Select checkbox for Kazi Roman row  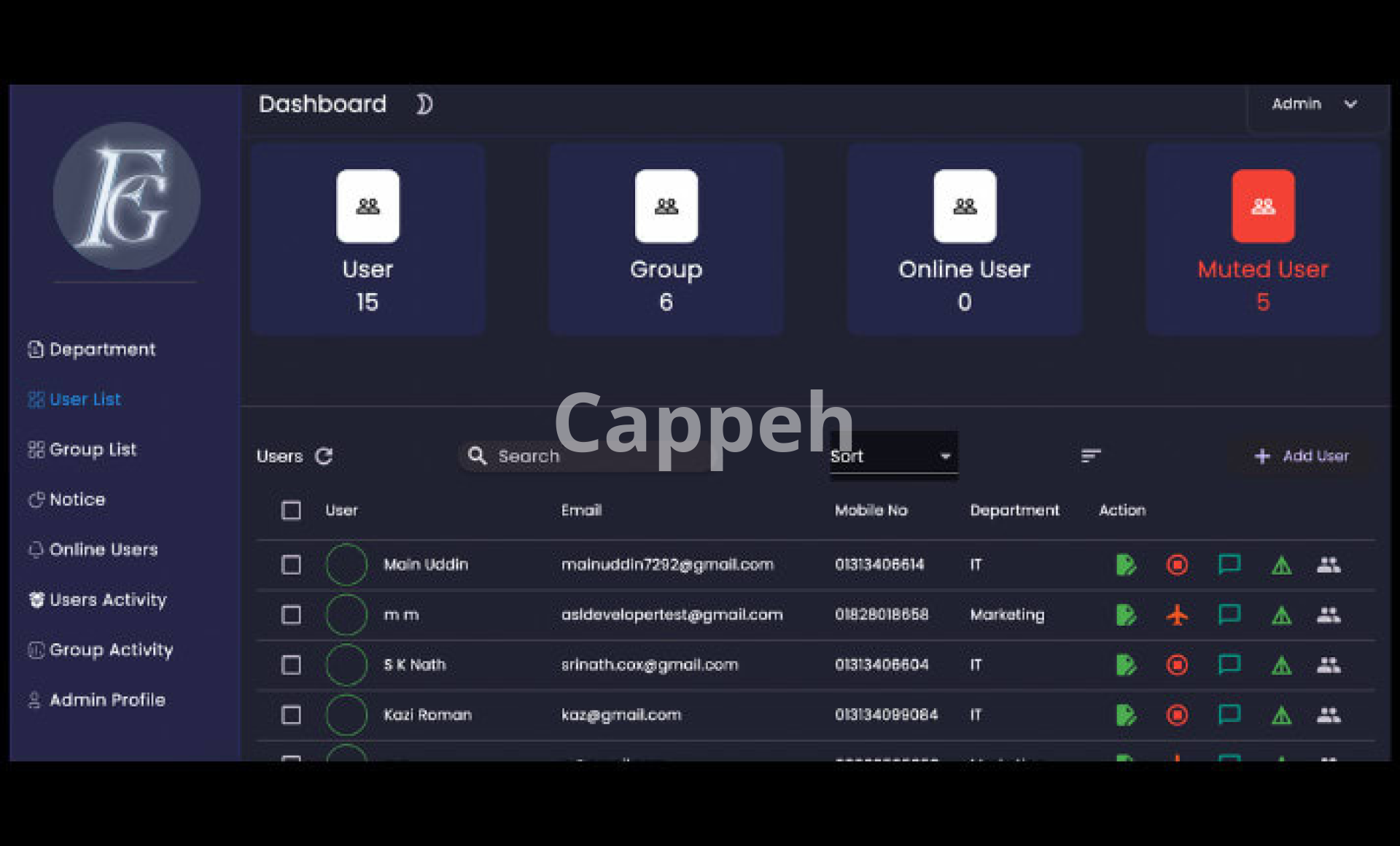point(291,715)
